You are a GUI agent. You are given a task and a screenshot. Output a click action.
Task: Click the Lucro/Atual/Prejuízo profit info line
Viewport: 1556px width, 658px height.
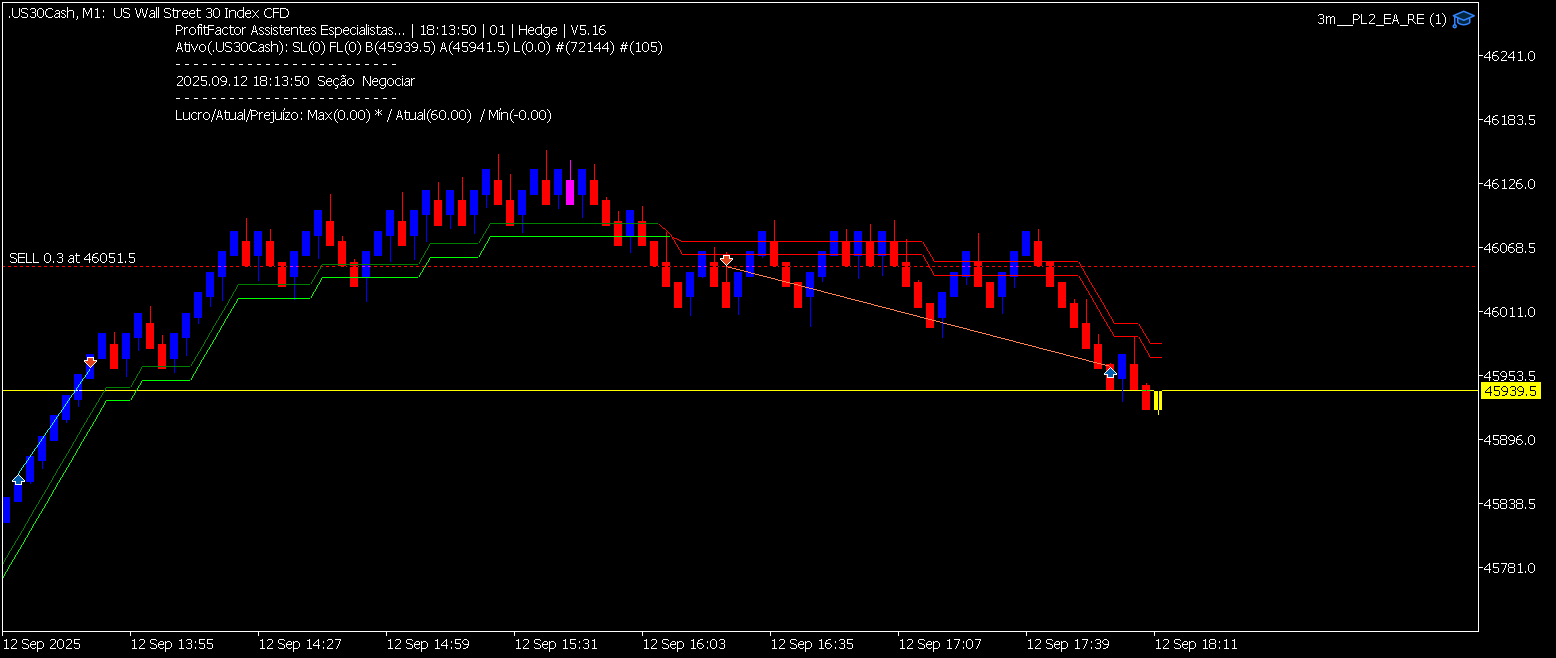tap(363, 115)
